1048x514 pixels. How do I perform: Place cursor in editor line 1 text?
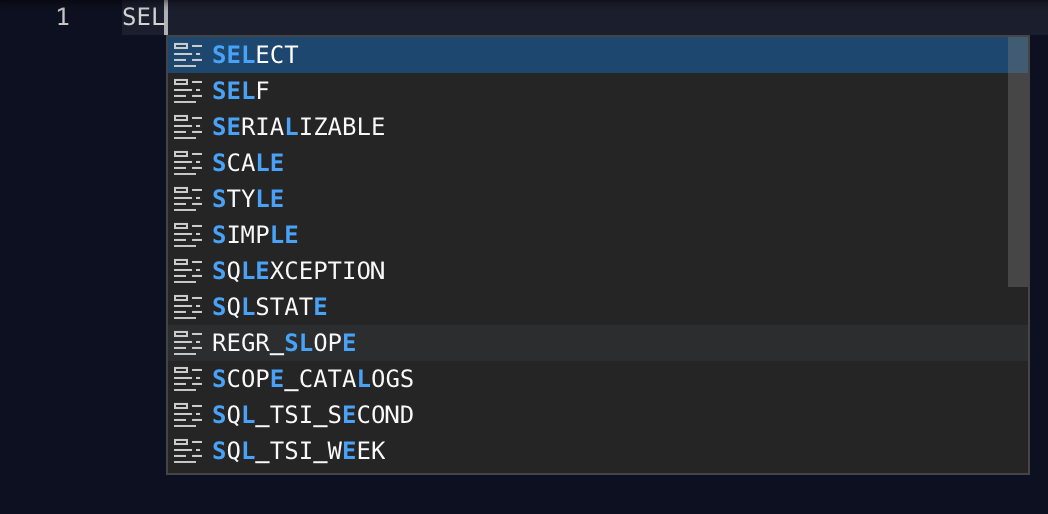(143, 17)
